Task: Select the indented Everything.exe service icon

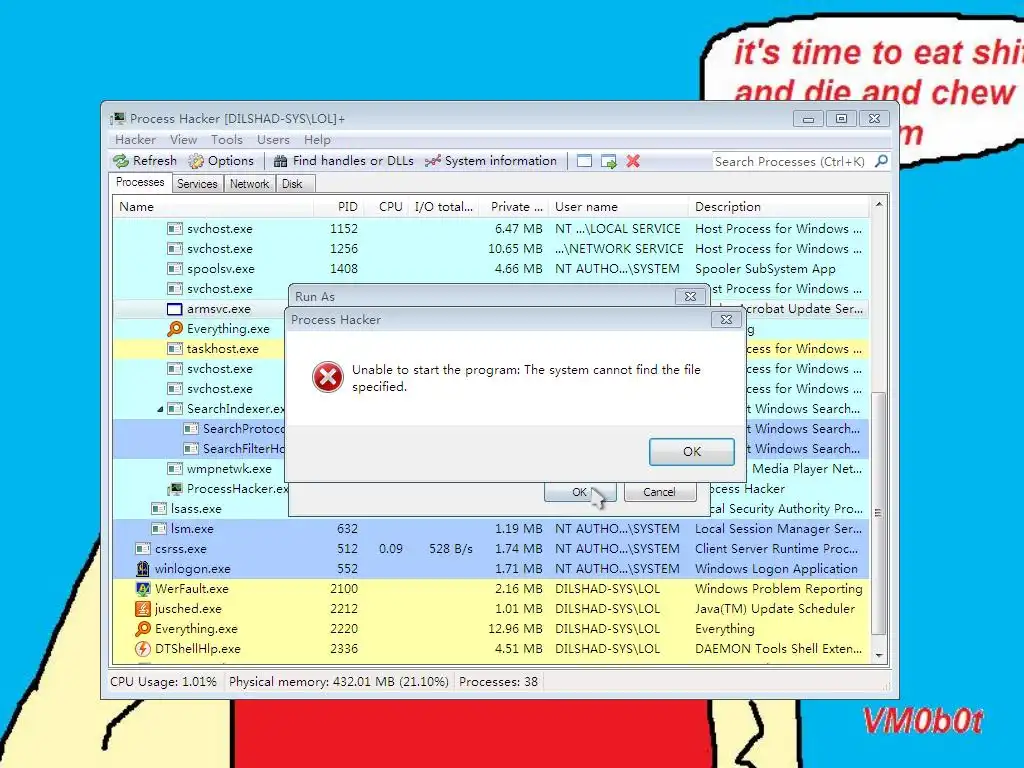Action: [174, 328]
